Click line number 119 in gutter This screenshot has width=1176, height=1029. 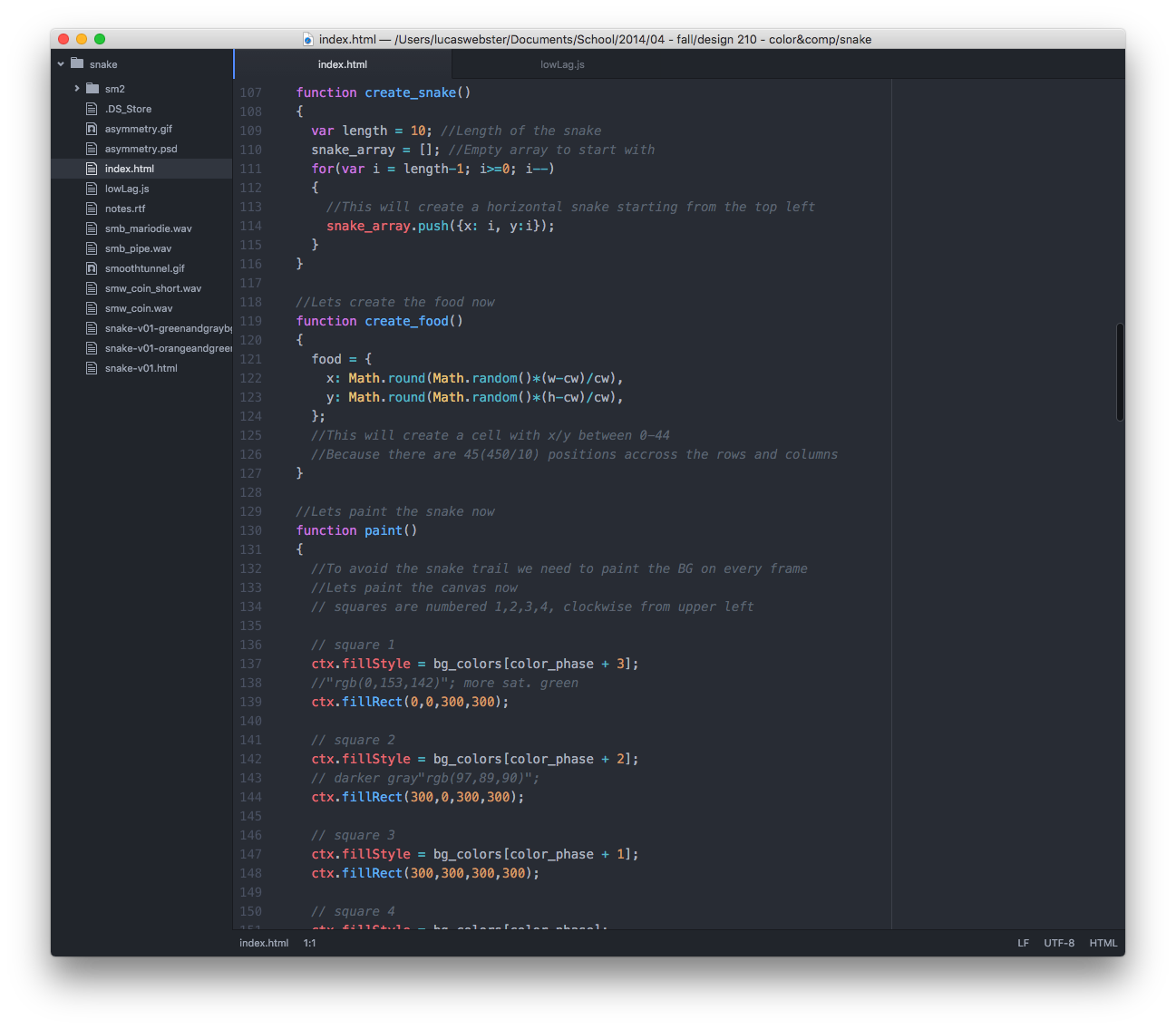250,321
